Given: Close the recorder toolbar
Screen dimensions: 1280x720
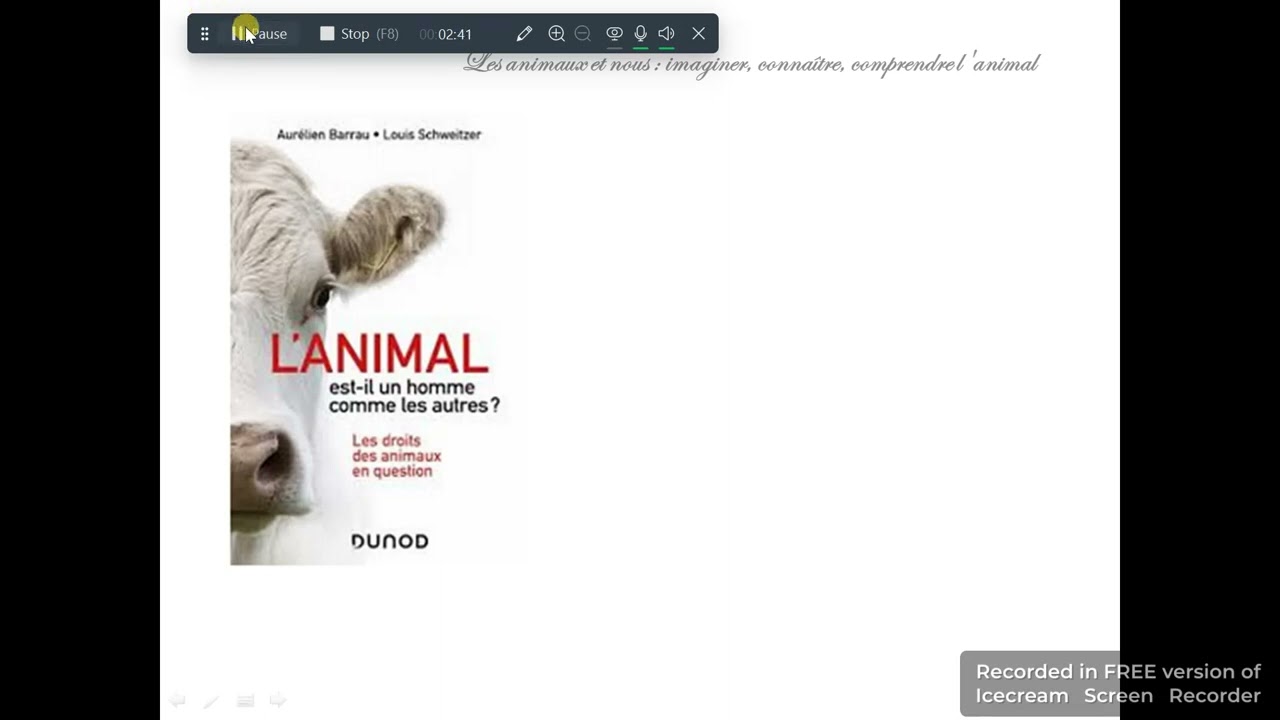Looking at the screenshot, I should point(699,34).
